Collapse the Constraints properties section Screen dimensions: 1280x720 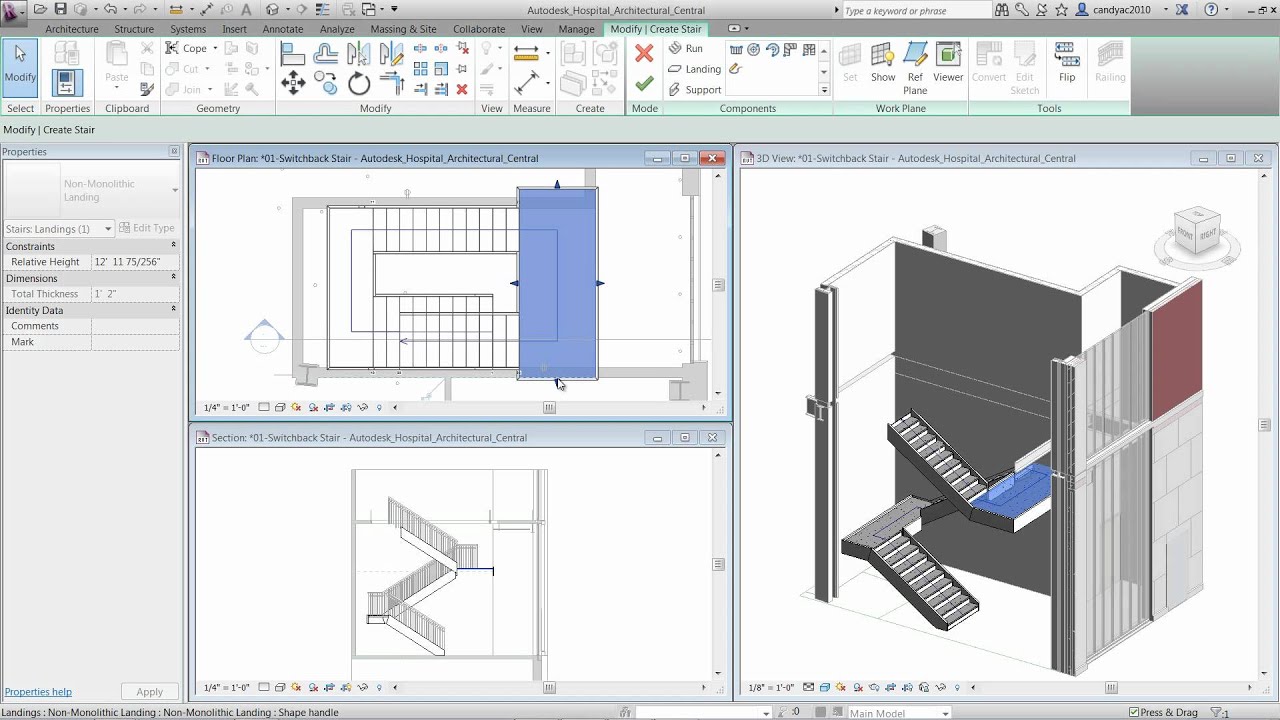[x=173, y=245]
